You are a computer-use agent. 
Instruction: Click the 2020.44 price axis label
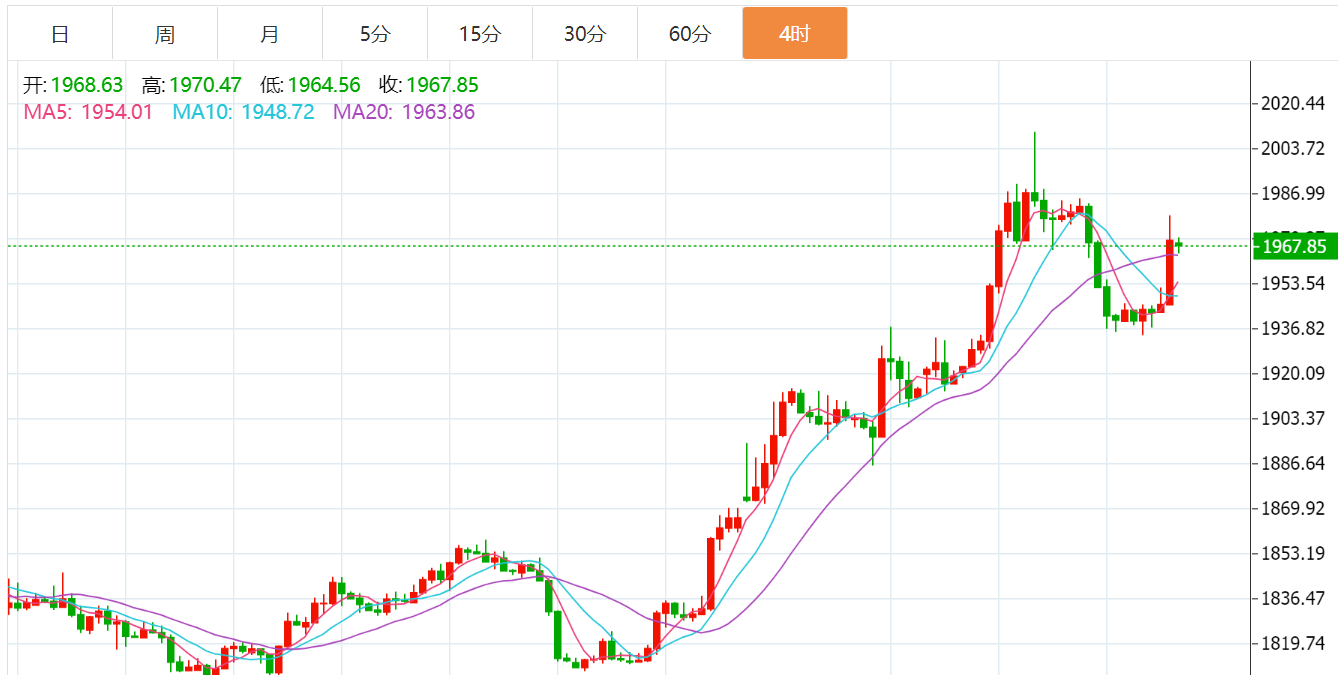click(1294, 104)
